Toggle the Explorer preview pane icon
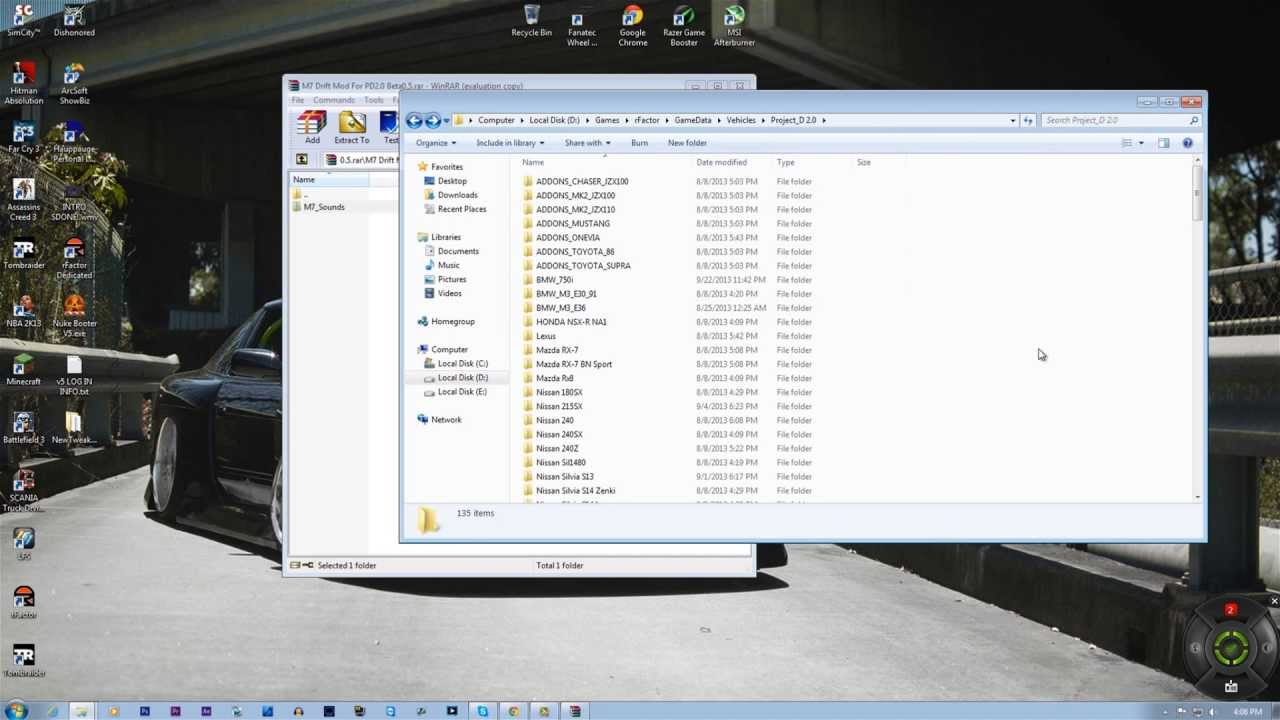The width and height of the screenshot is (1280, 720). point(1163,143)
